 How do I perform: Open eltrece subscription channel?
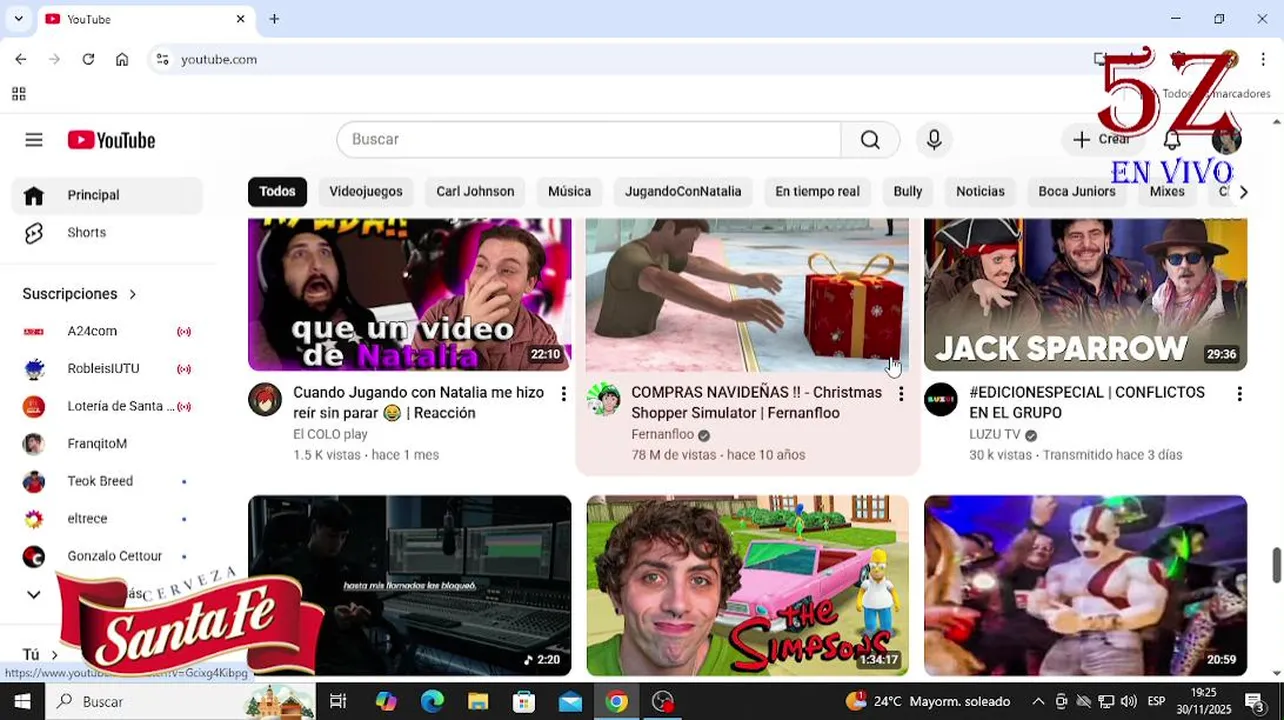click(107, 519)
